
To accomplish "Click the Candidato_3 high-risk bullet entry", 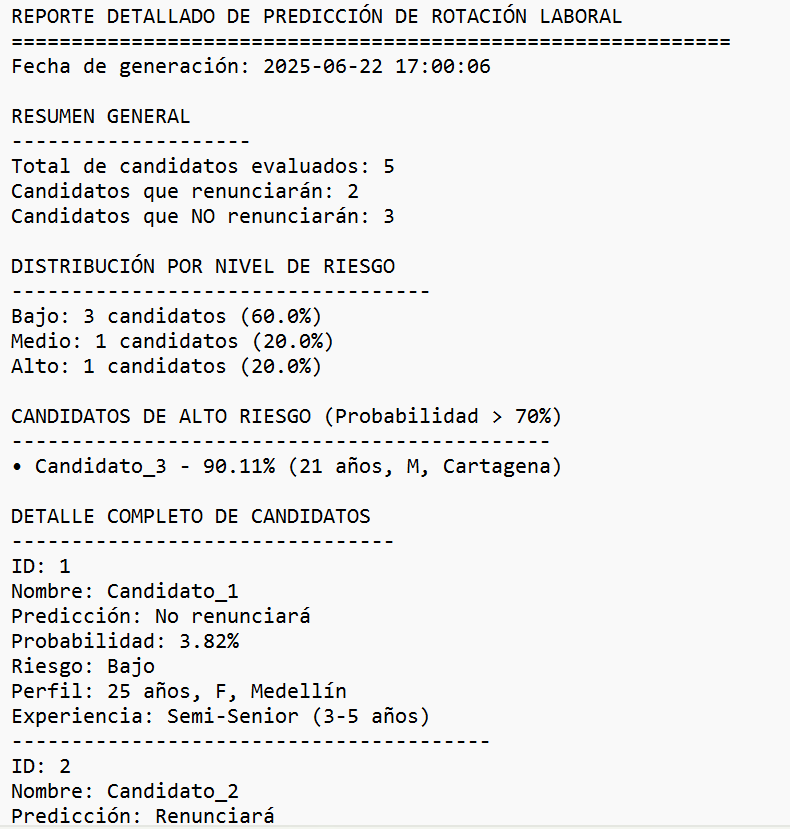I will 286,466.
